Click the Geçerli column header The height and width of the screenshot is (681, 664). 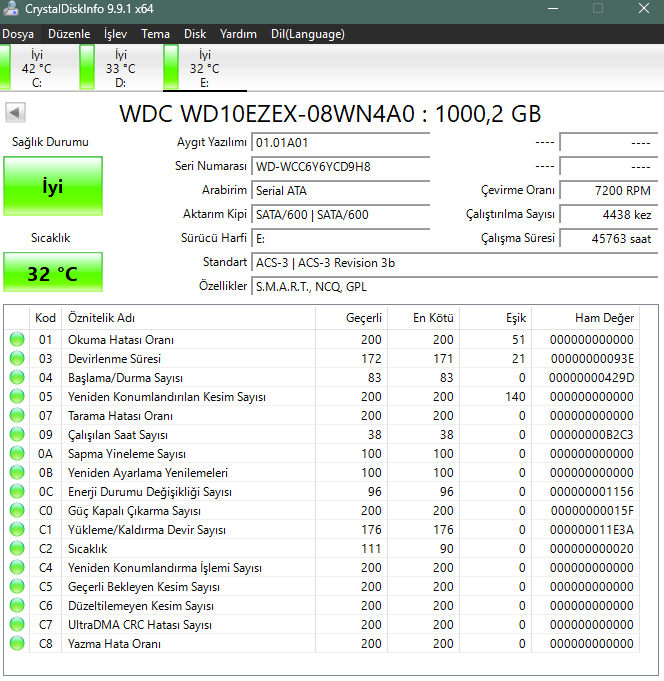tap(351, 317)
